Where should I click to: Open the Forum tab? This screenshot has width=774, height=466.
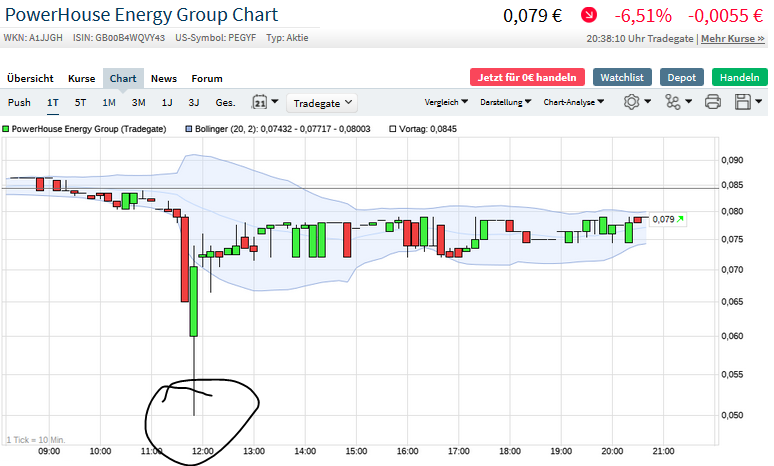[x=207, y=78]
